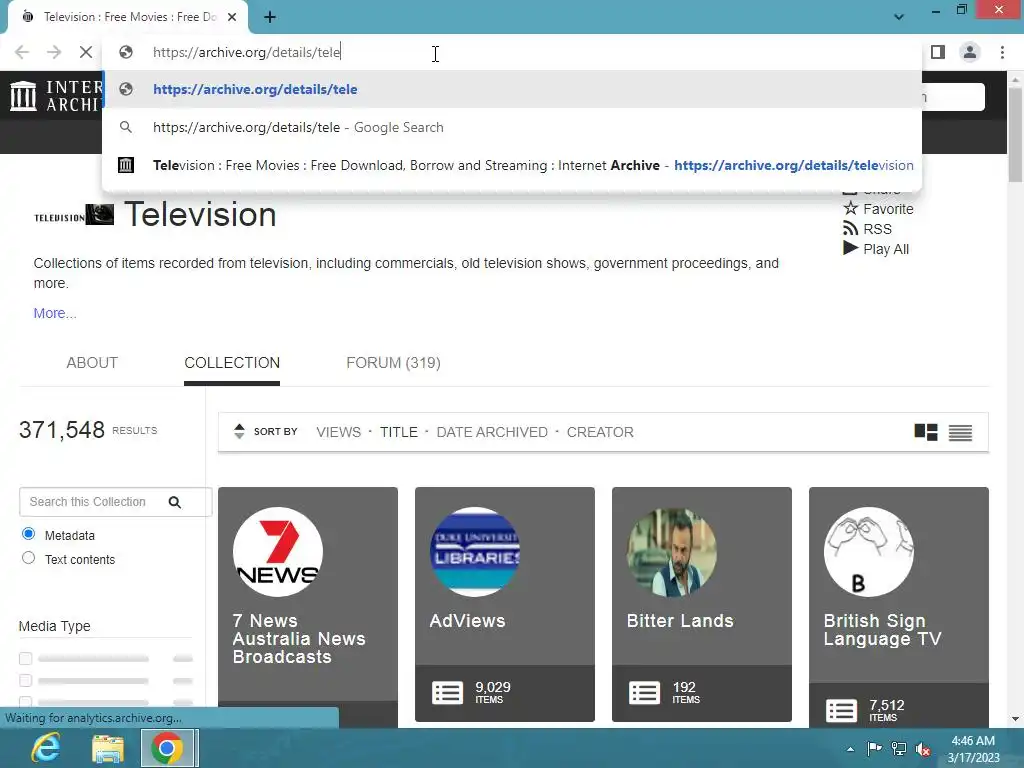Click the scrollbar down arrow
1024x768 pixels.
point(1015,719)
